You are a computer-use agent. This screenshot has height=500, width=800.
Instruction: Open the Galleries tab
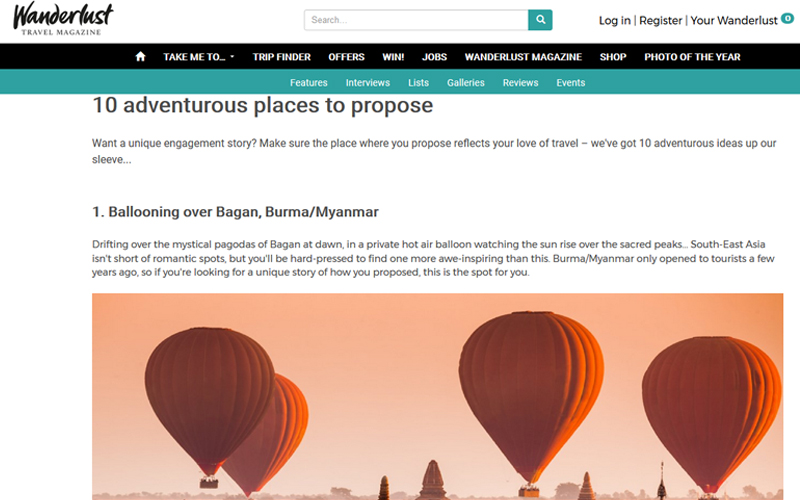(466, 83)
